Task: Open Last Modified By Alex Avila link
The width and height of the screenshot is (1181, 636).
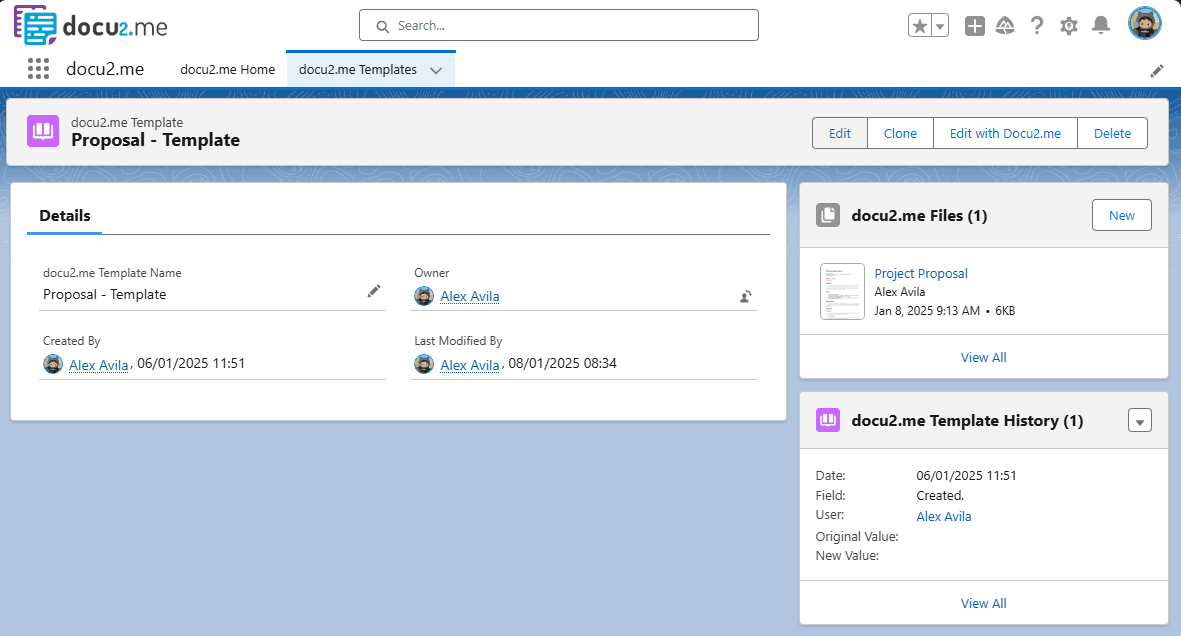Action: tap(470, 365)
